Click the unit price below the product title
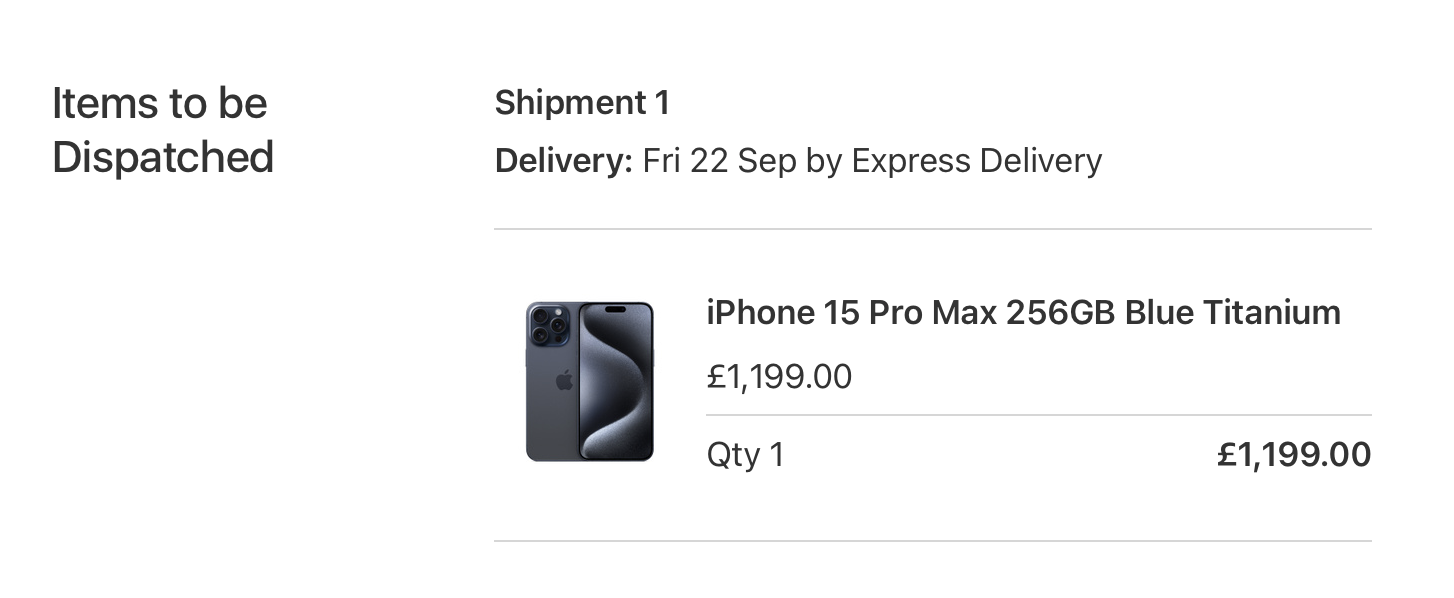The height and width of the screenshot is (598, 1454). point(779,377)
